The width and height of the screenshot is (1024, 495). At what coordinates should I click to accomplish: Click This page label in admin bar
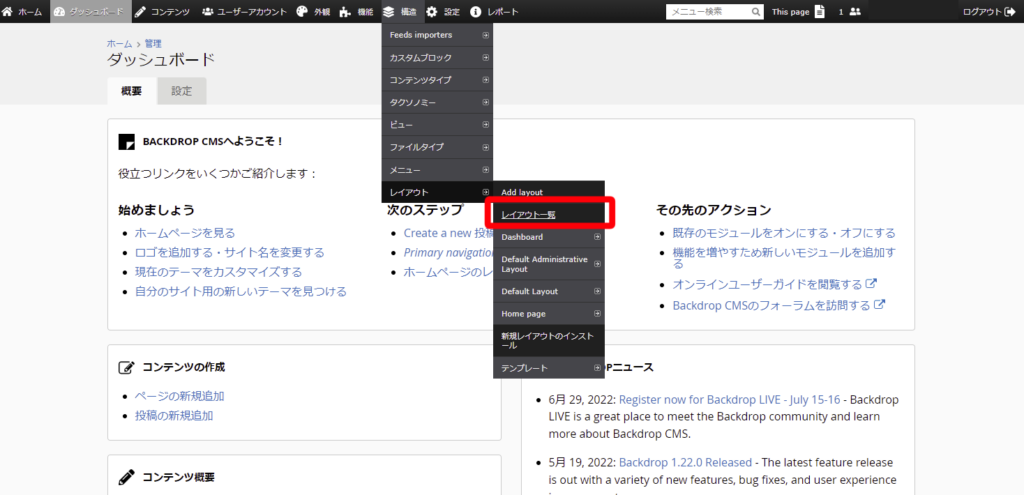point(790,12)
